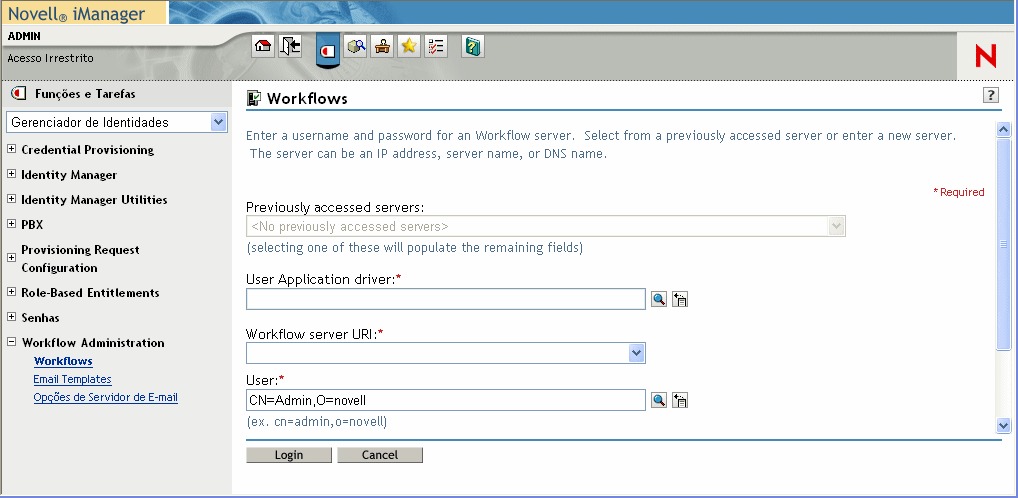Click the Exit door icon

point(290,46)
